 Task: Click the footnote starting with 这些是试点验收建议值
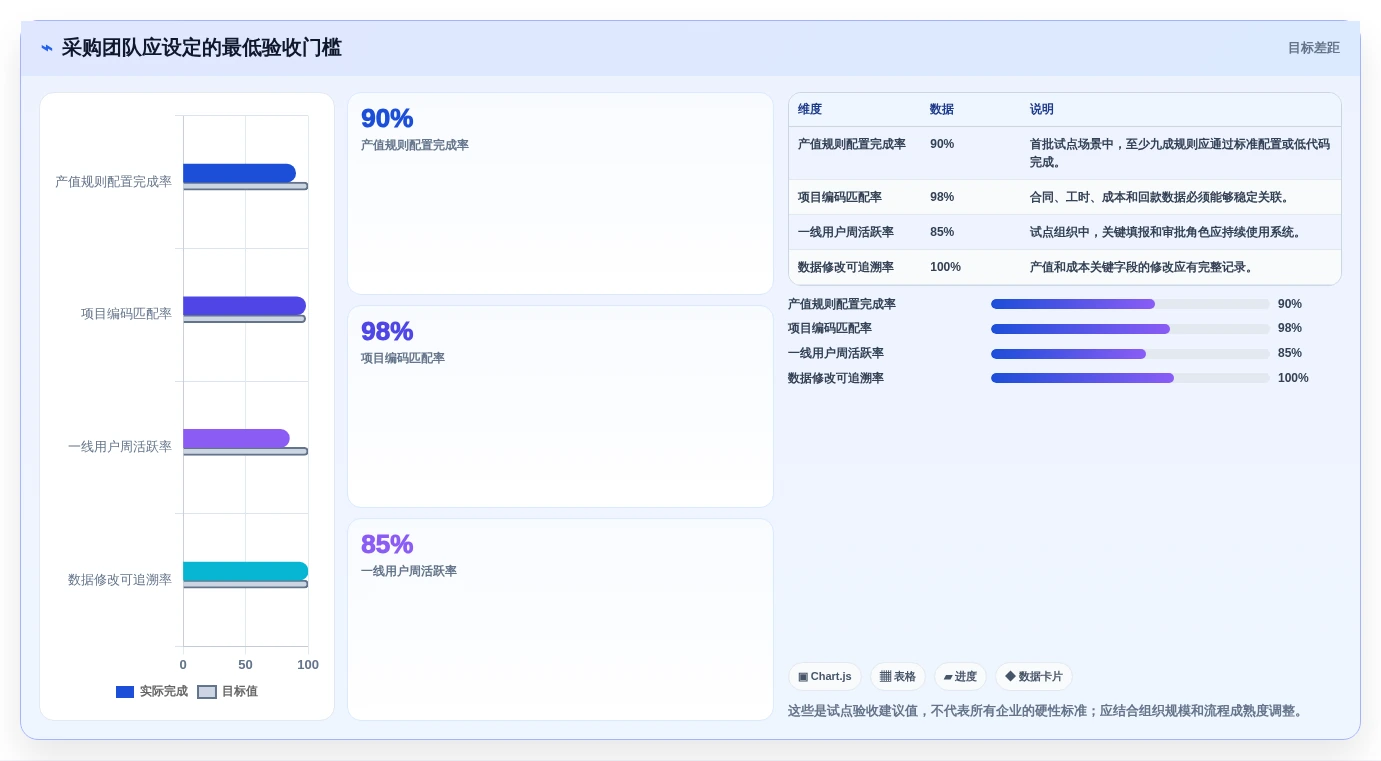[x=1047, y=711]
